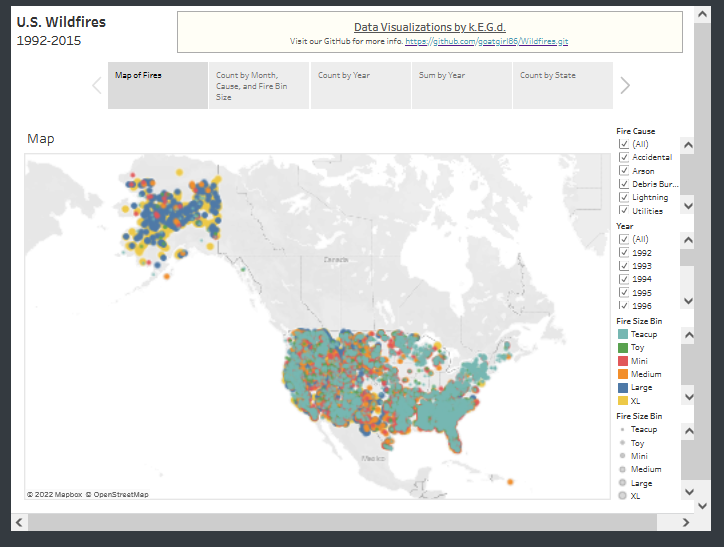Select XL yellow color swatch
Screen dimensions: 724x547
(x=622, y=401)
